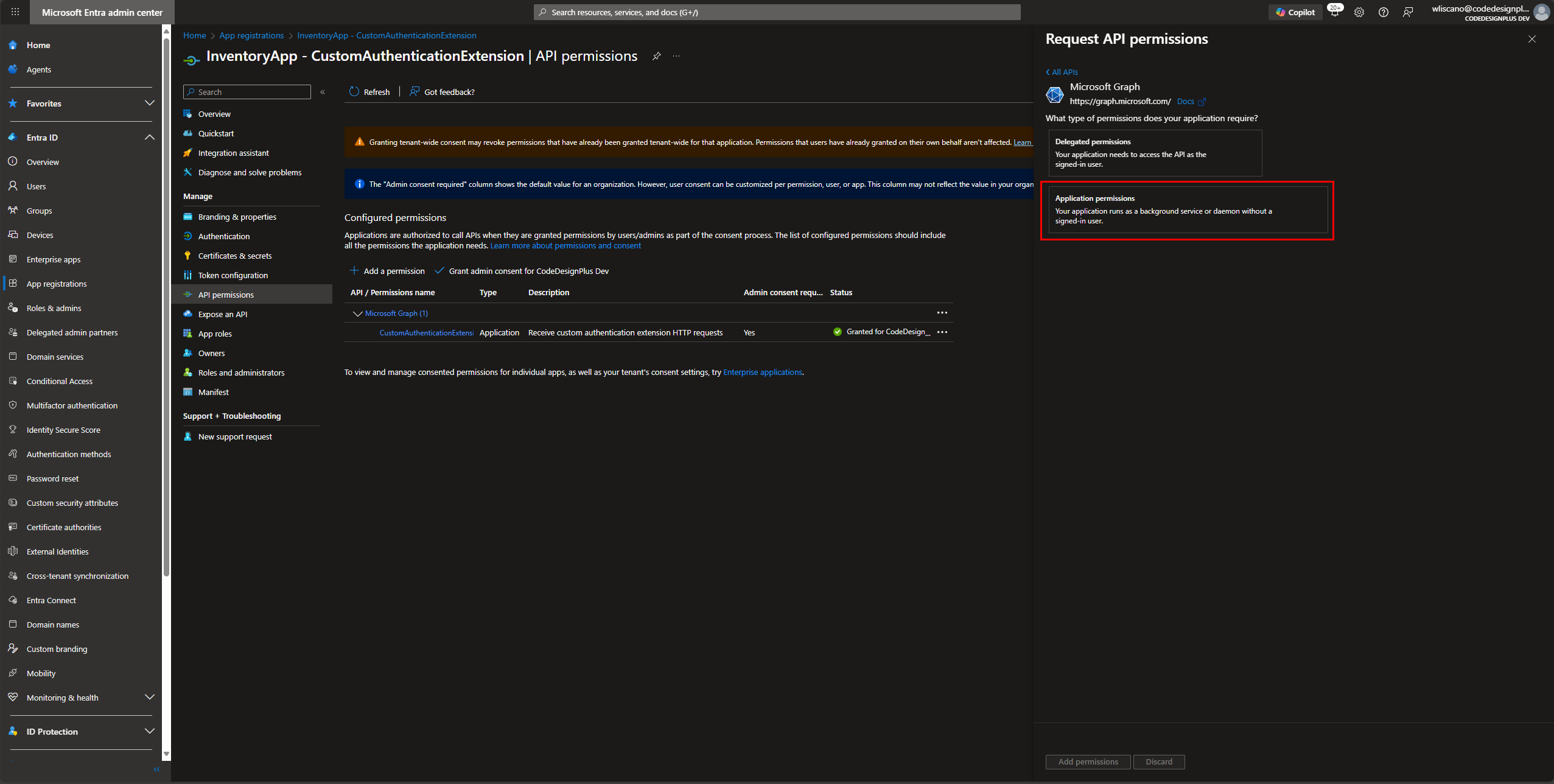Image resolution: width=1554 pixels, height=784 pixels.
Task: Click the global search resources field
Action: pos(777,12)
